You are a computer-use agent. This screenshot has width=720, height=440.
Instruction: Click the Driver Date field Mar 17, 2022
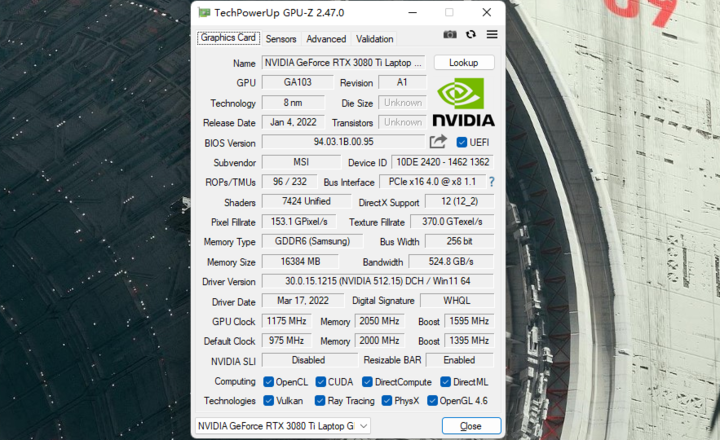[303, 300]
